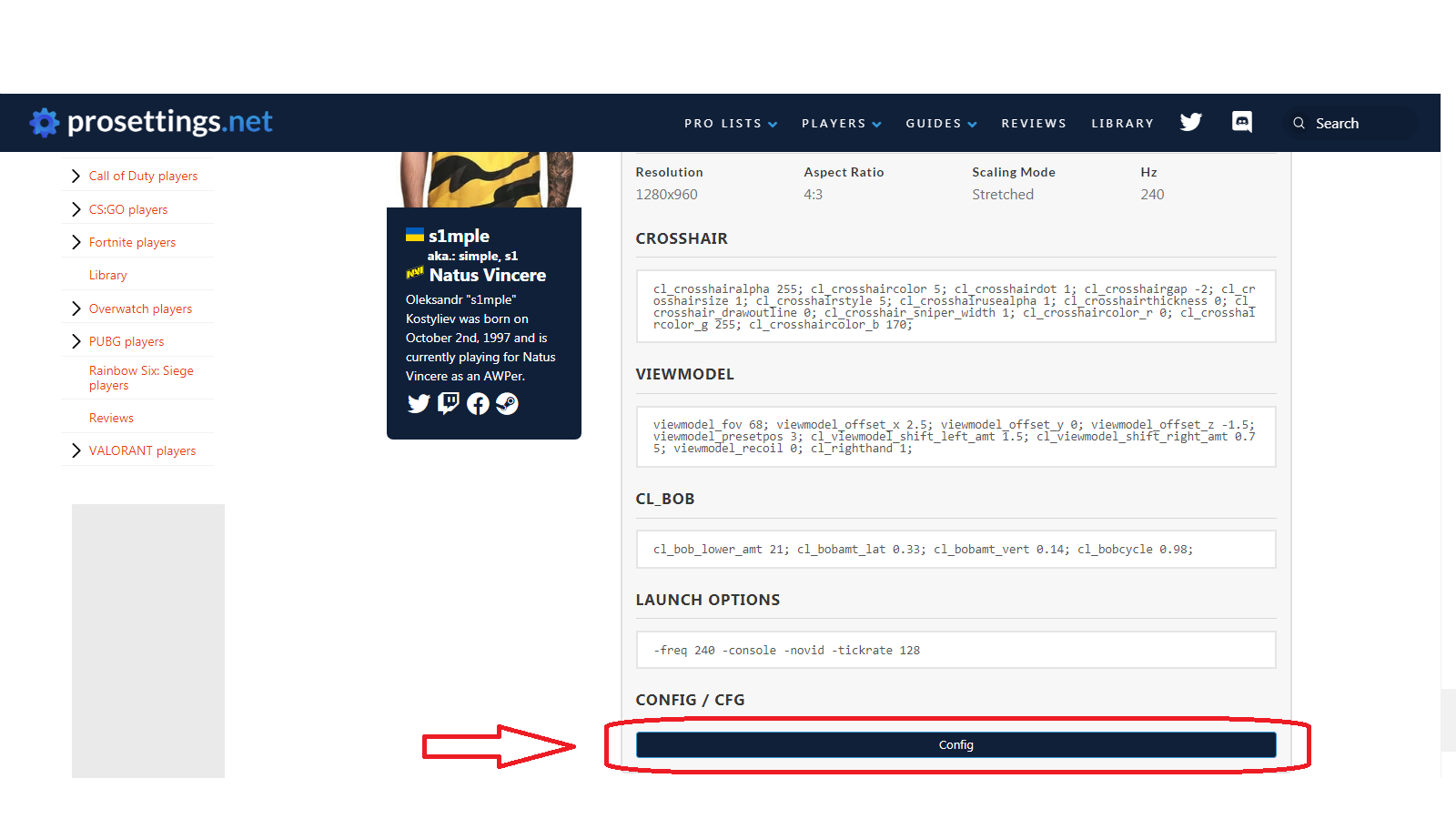Click the prosettings.net site title
Viewport: 1456px width, 819px height.
(x=170, y=122)
